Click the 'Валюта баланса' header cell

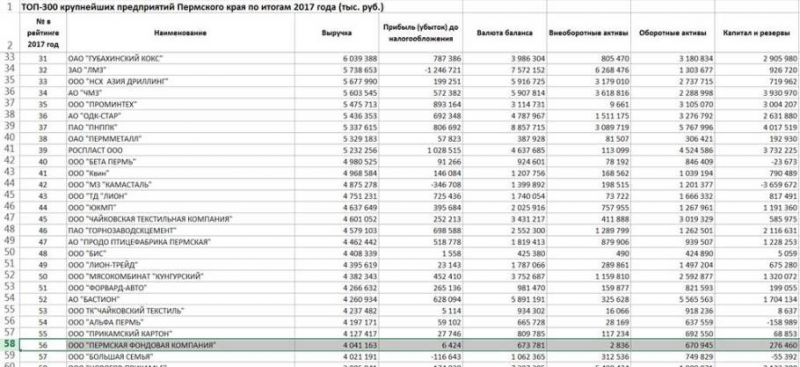coord(504,33)
